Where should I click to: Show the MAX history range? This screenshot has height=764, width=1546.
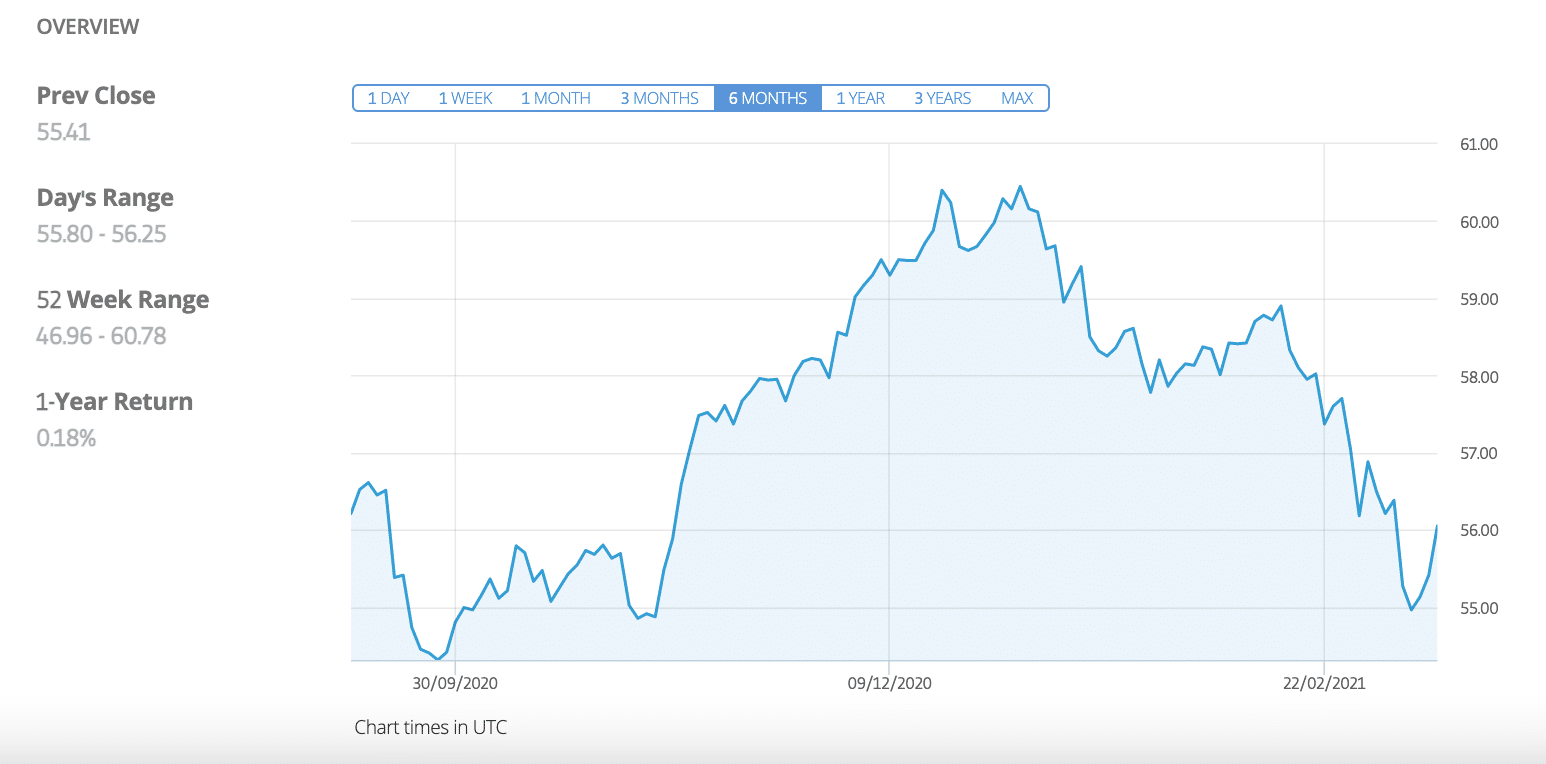tap(1017, 98)
